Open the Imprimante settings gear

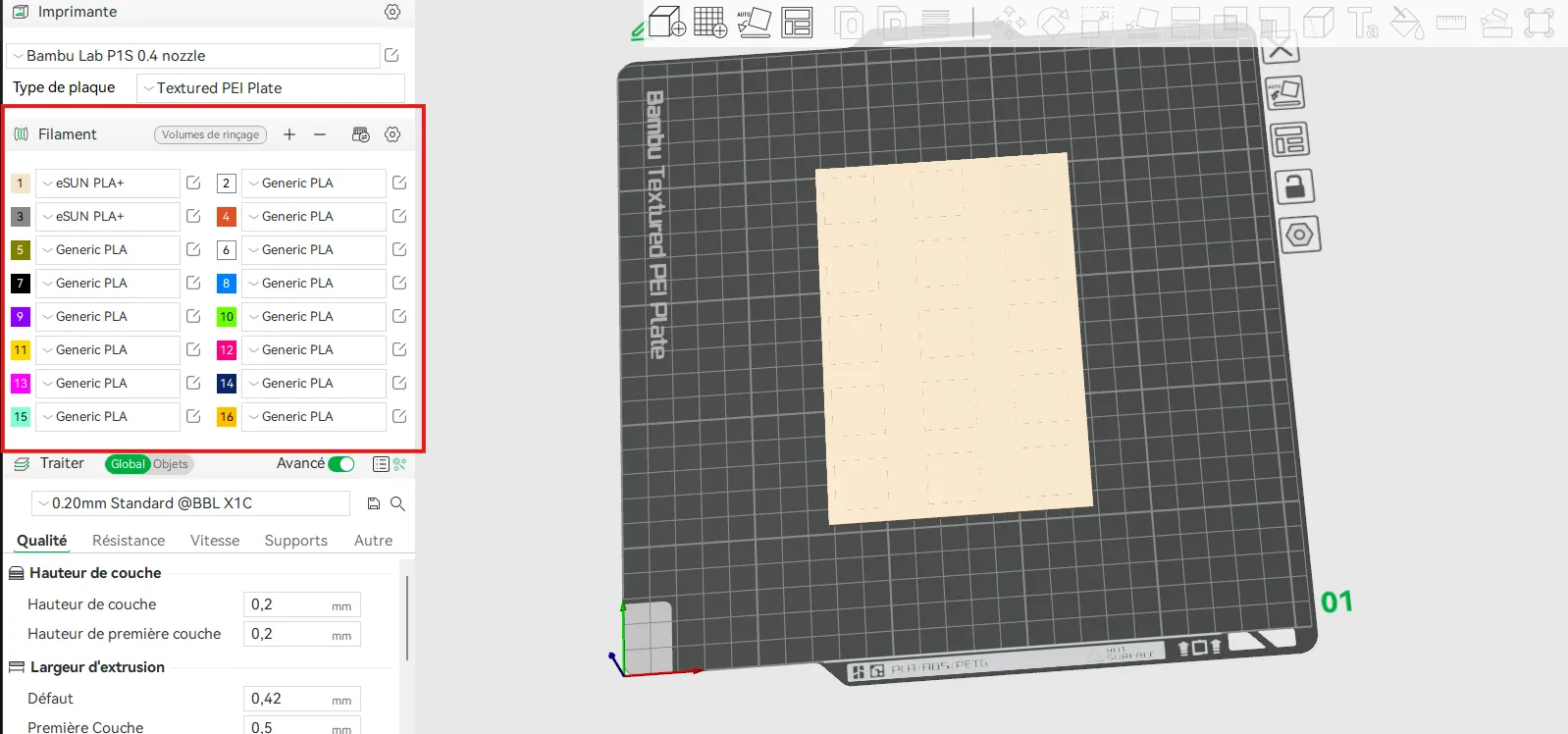[392, 12]
